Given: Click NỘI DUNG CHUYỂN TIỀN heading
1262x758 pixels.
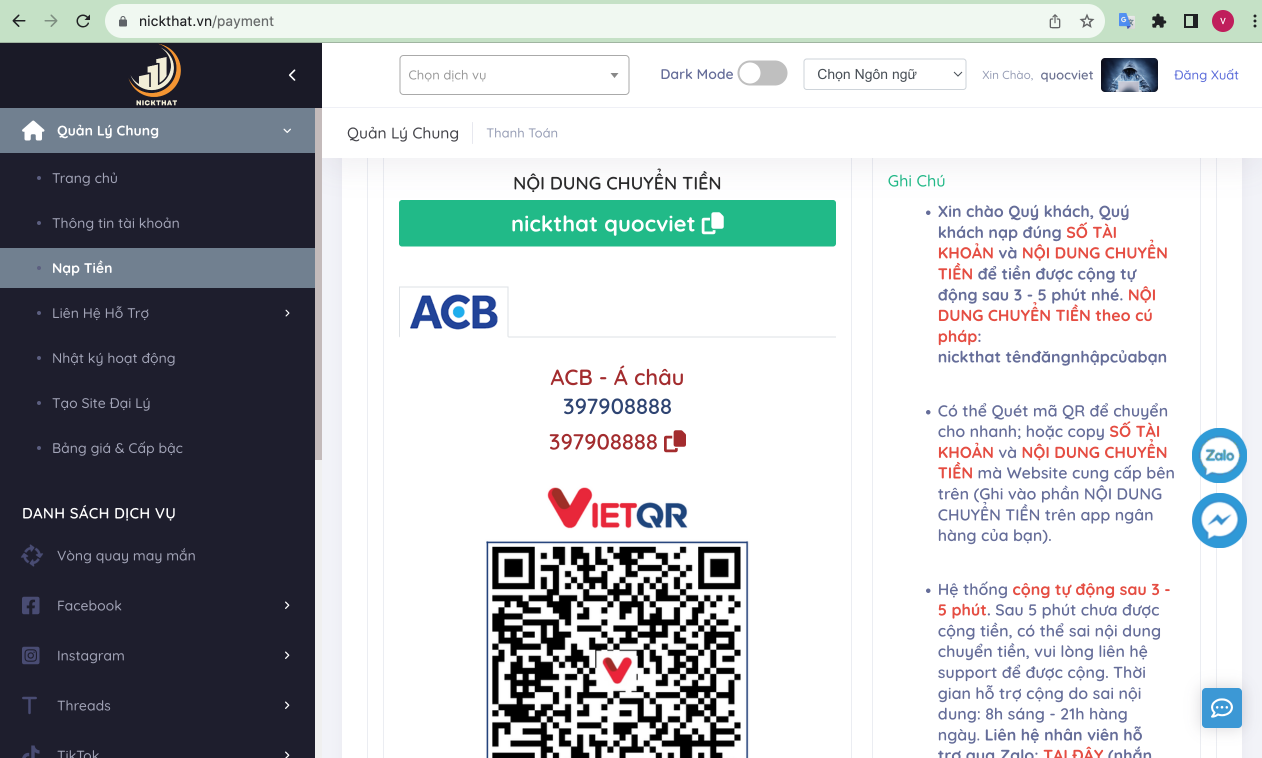Looking at the screenshot, I should point(617,183).
